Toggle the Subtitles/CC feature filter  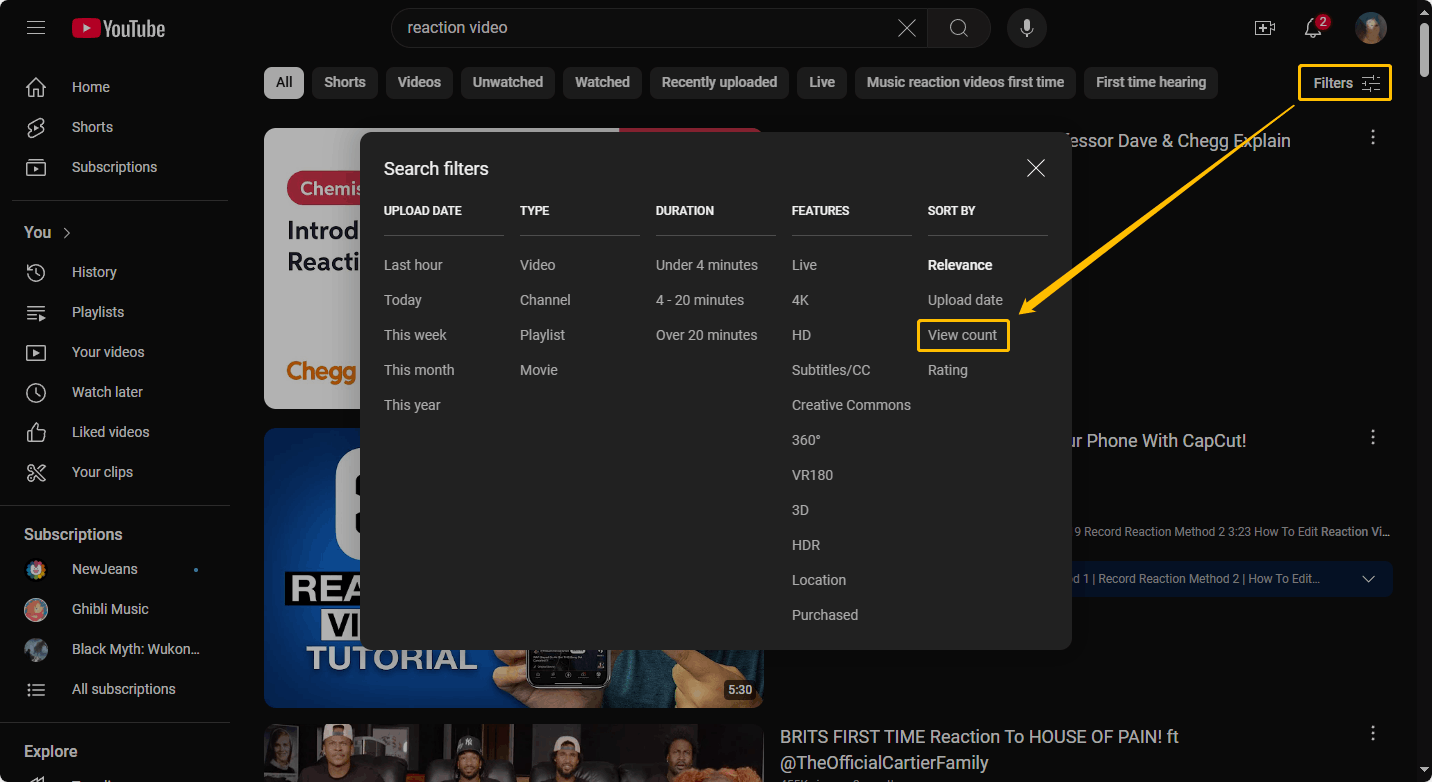coord(830,370)
